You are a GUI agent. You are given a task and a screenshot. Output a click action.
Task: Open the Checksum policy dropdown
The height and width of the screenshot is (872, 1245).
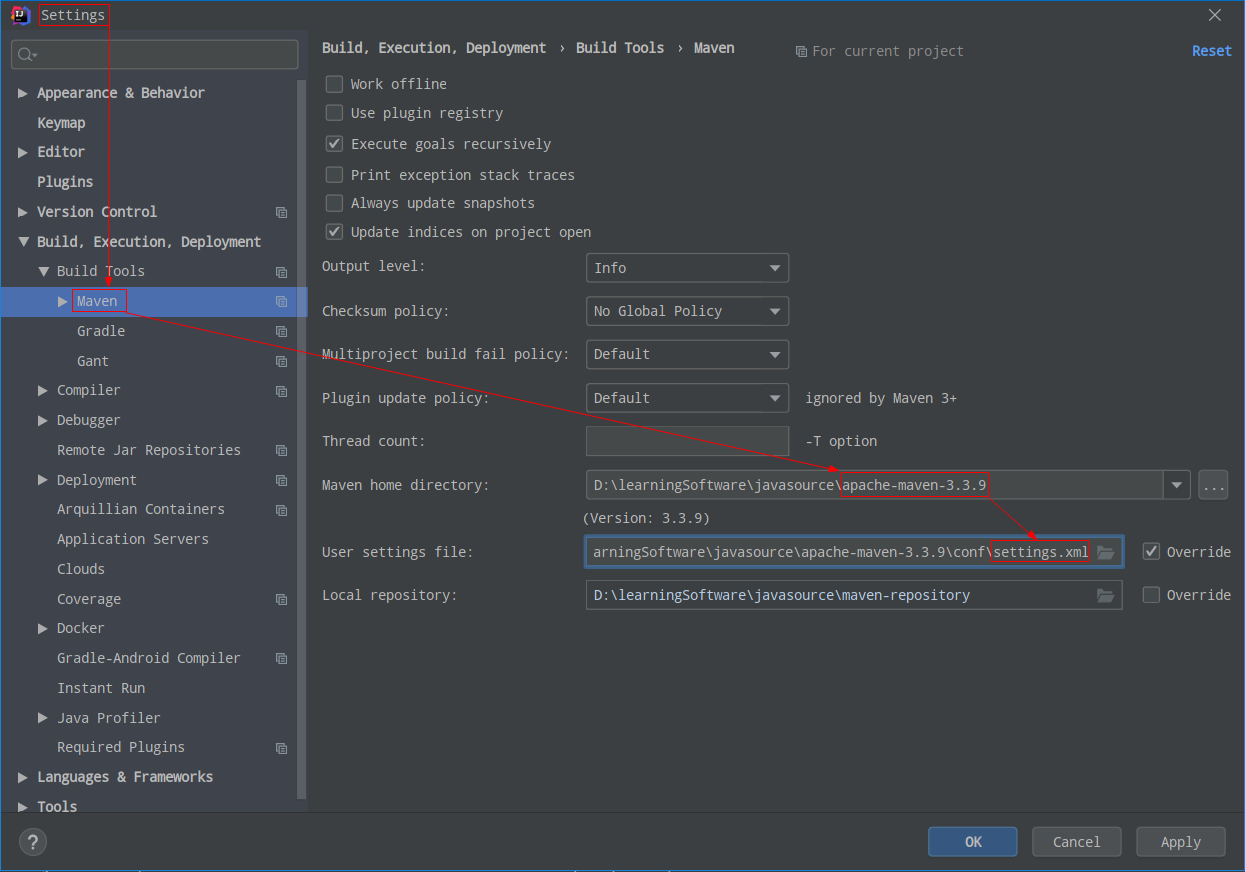coord(687,311)
